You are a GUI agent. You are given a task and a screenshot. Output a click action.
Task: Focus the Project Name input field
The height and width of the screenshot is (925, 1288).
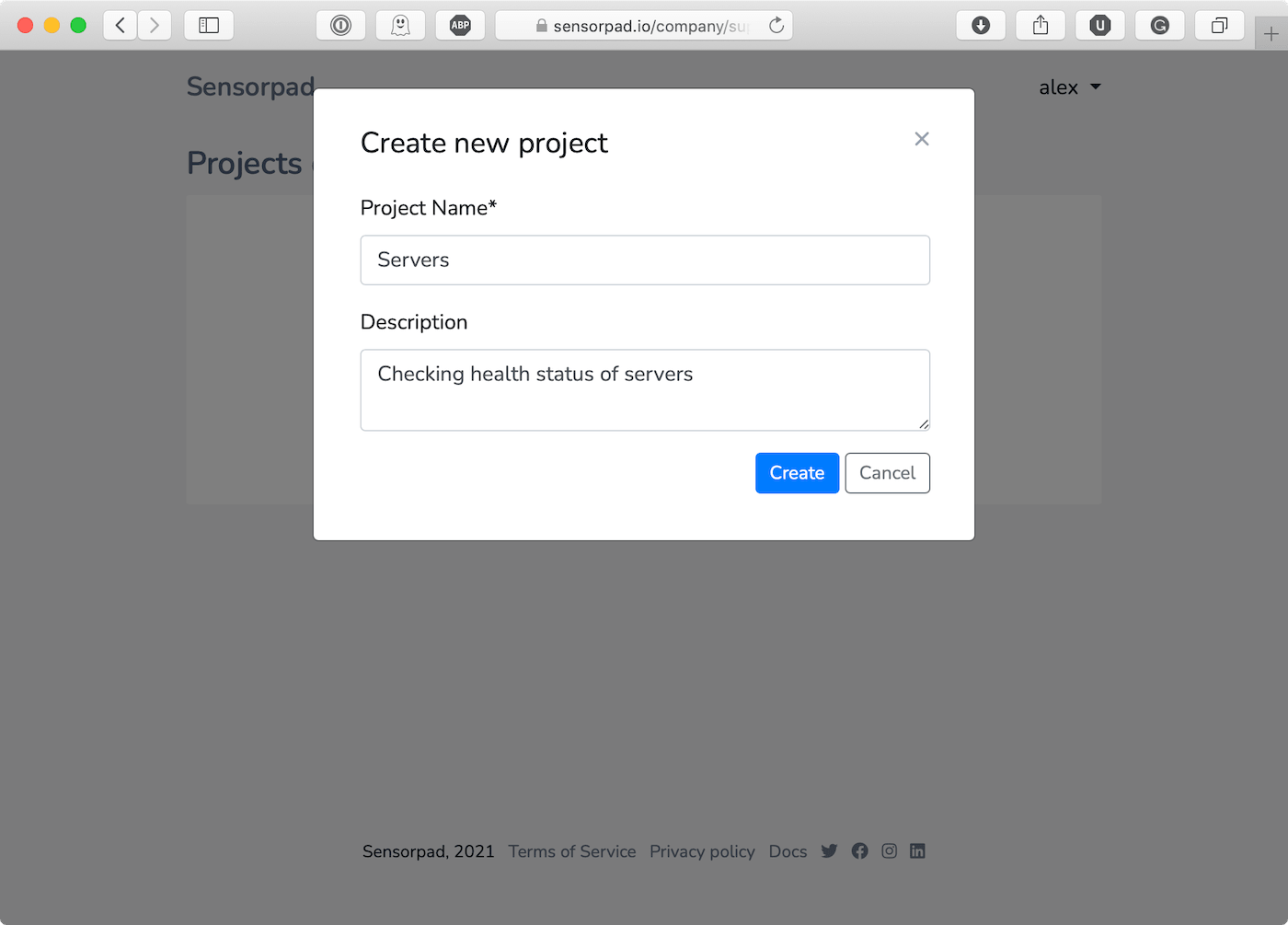(x=645, y=260)
